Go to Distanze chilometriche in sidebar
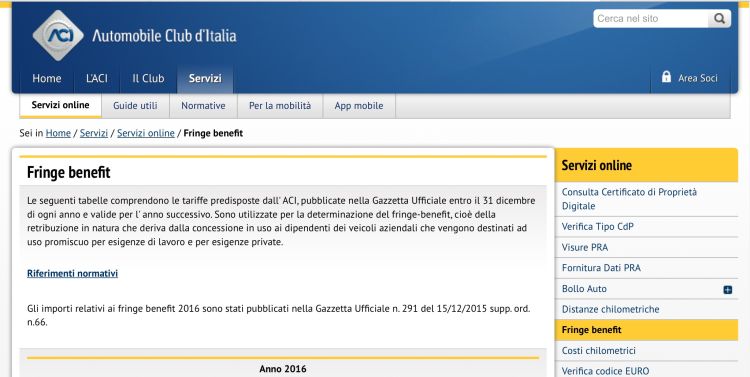This screenshot has height=377, width=750. click(x=610, y=309)
